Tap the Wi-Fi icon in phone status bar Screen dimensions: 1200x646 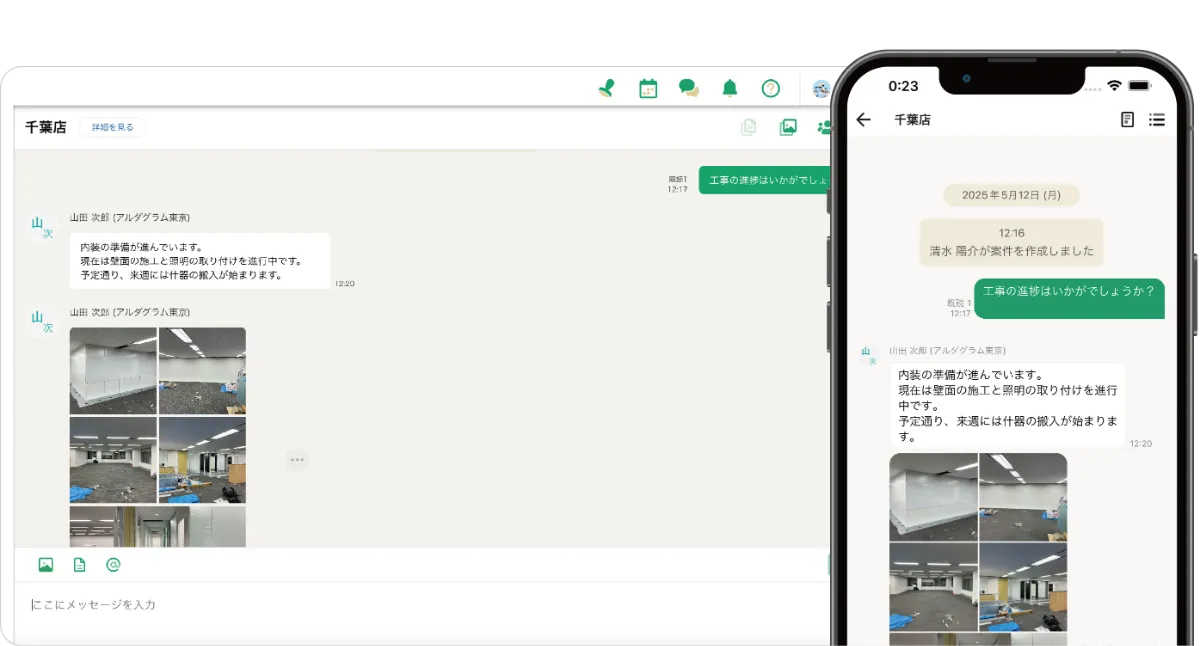(1114, 86)
